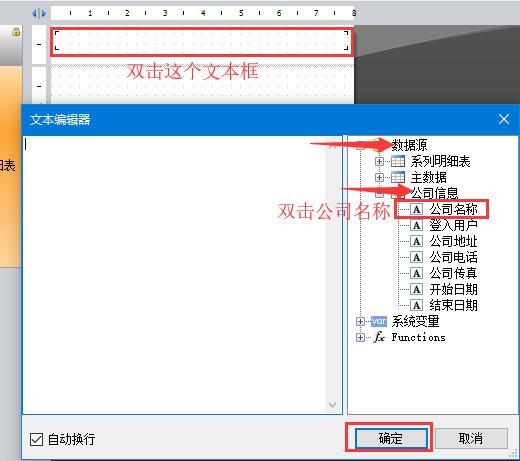Image resolution: width=520 pixels, height=461 pixels.
Task: Expand the 系统变量 node
Action: tap(360, 321)
